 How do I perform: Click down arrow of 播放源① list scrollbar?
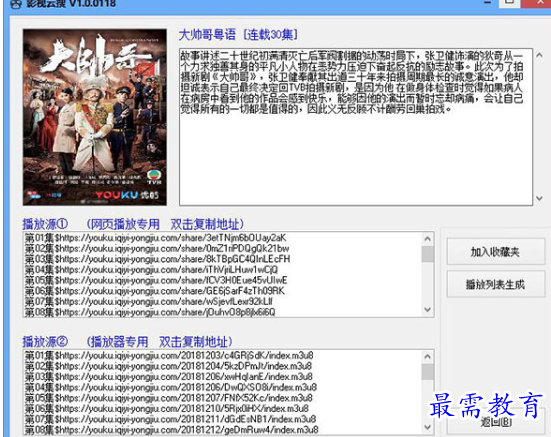[428, 310]
